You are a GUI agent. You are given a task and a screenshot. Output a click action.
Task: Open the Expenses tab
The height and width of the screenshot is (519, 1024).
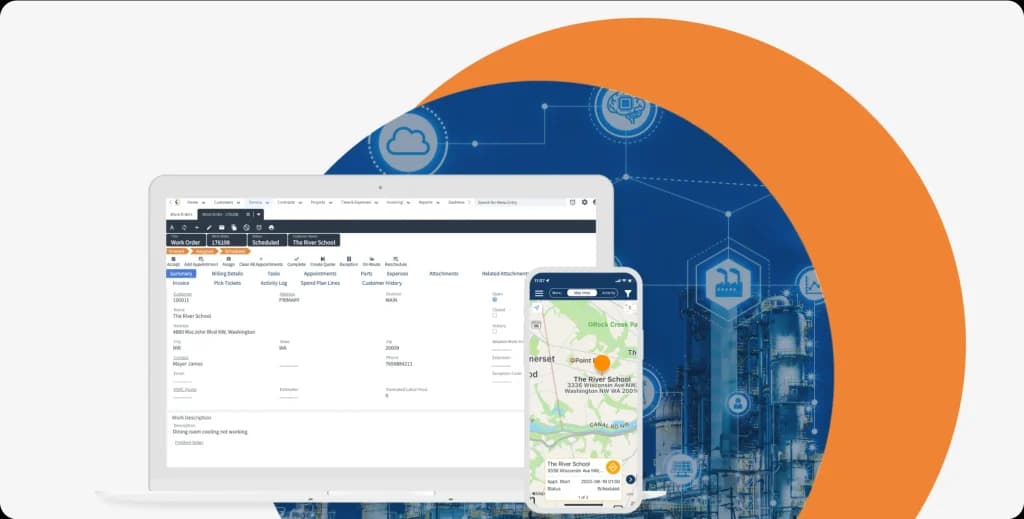397,274
